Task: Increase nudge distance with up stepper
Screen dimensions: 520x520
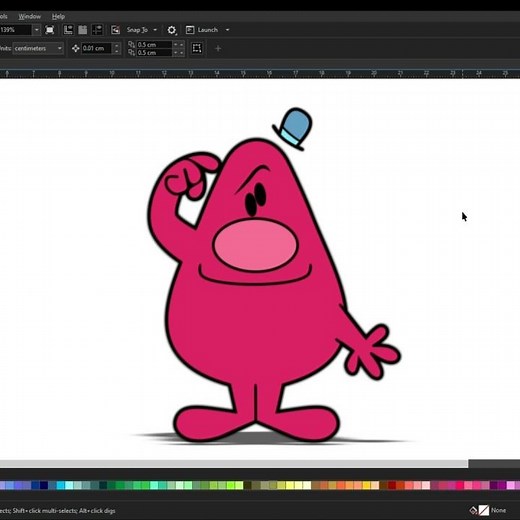Action: [x=116, y=46]
